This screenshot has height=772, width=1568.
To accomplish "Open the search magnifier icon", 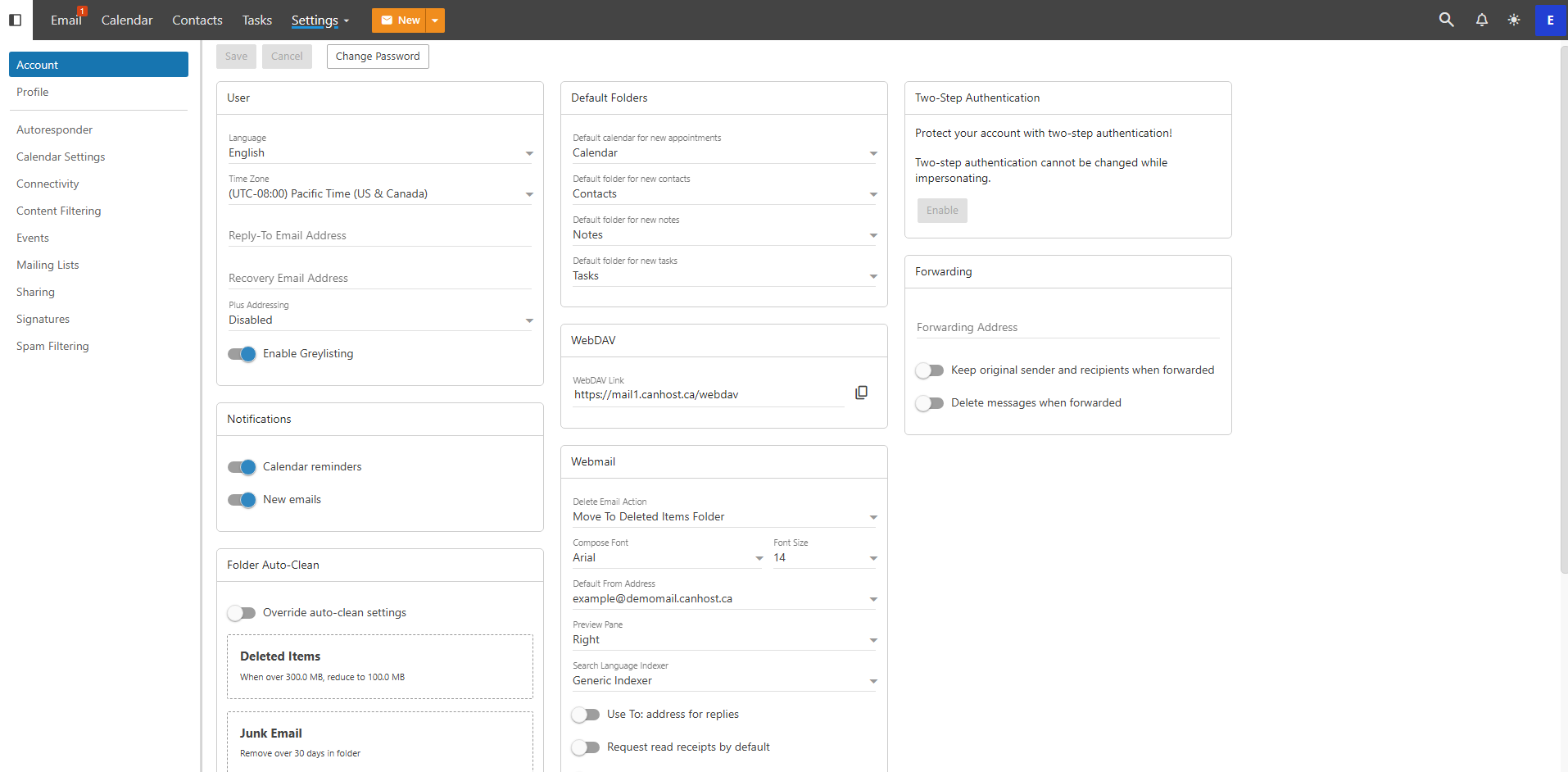I will point(1446,20).
